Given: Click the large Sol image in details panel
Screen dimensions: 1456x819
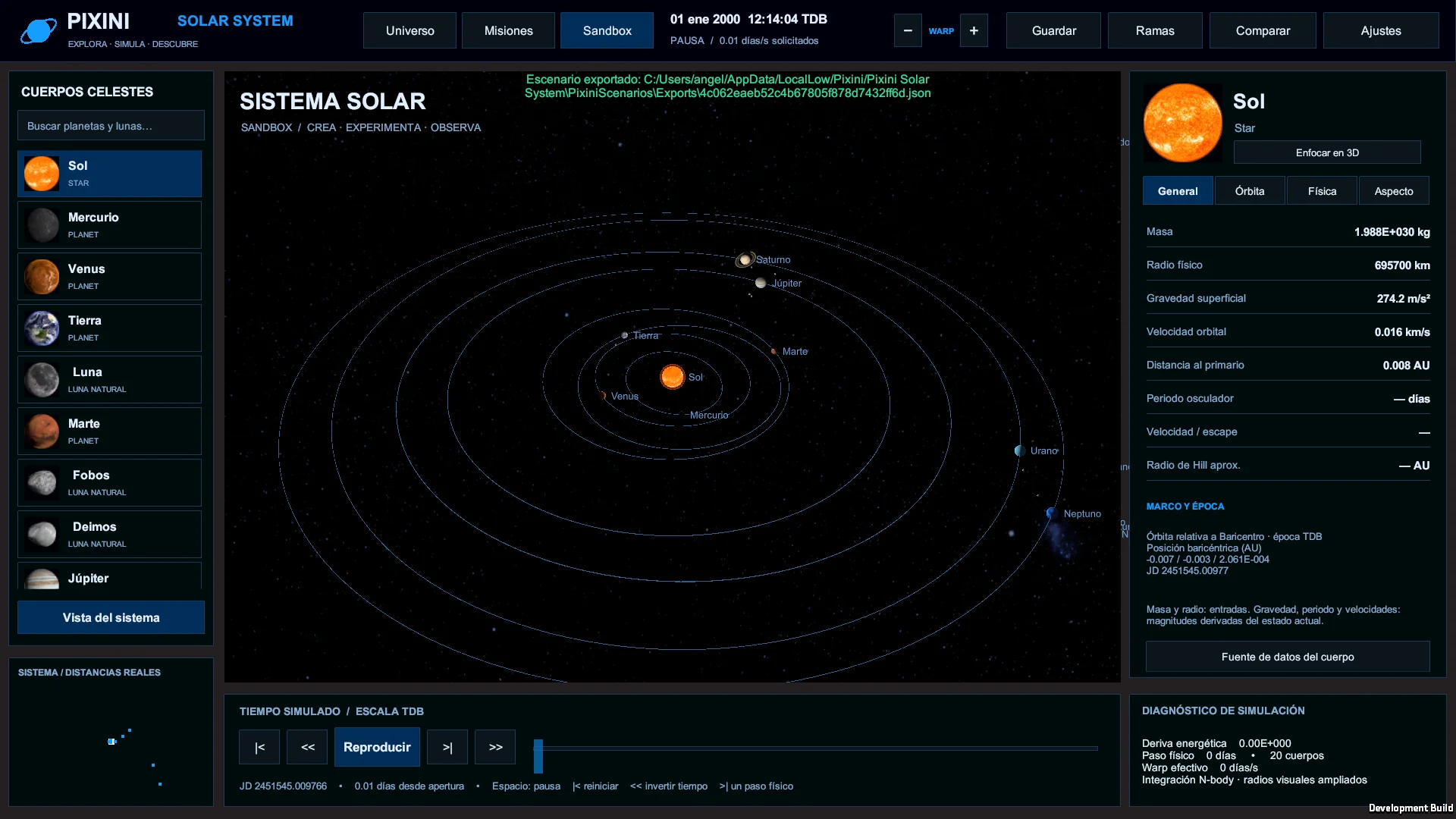Looking at the screenshot, I should (x=1182, y=123).
